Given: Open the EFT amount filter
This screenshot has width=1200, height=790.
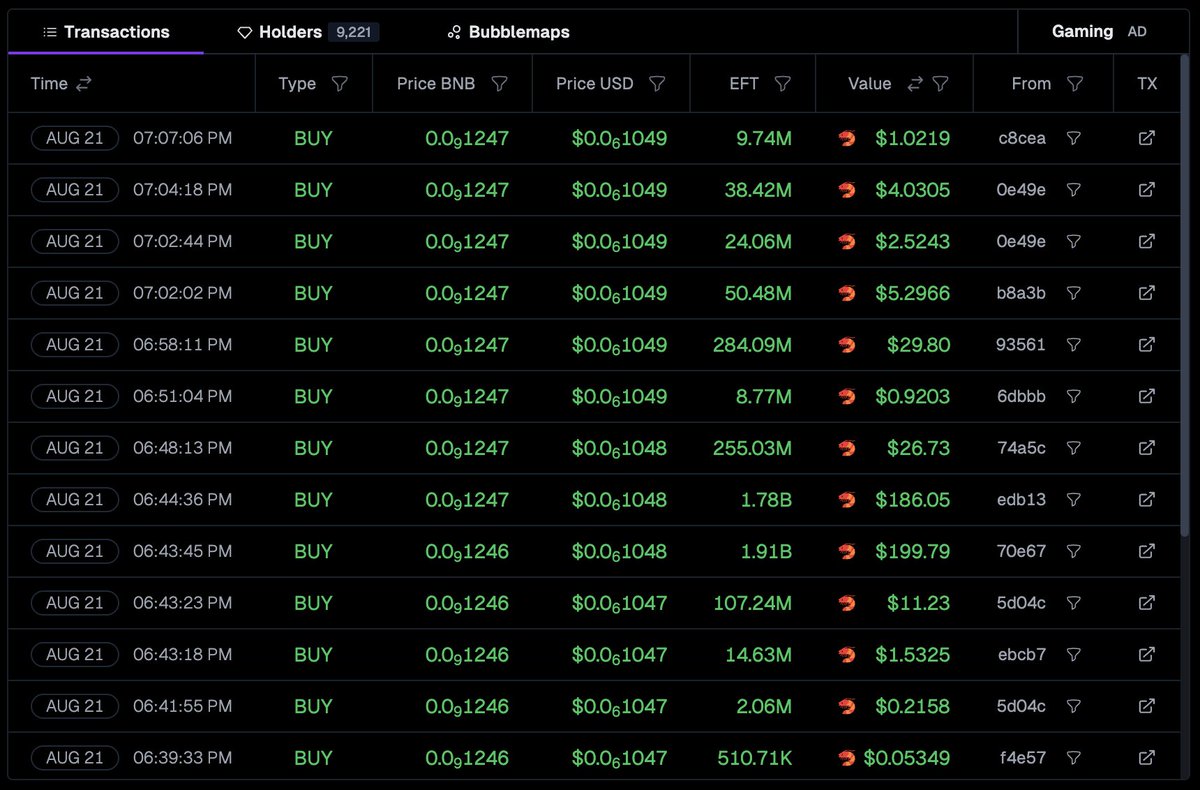Looking at the screenshot, I should 783,84.
